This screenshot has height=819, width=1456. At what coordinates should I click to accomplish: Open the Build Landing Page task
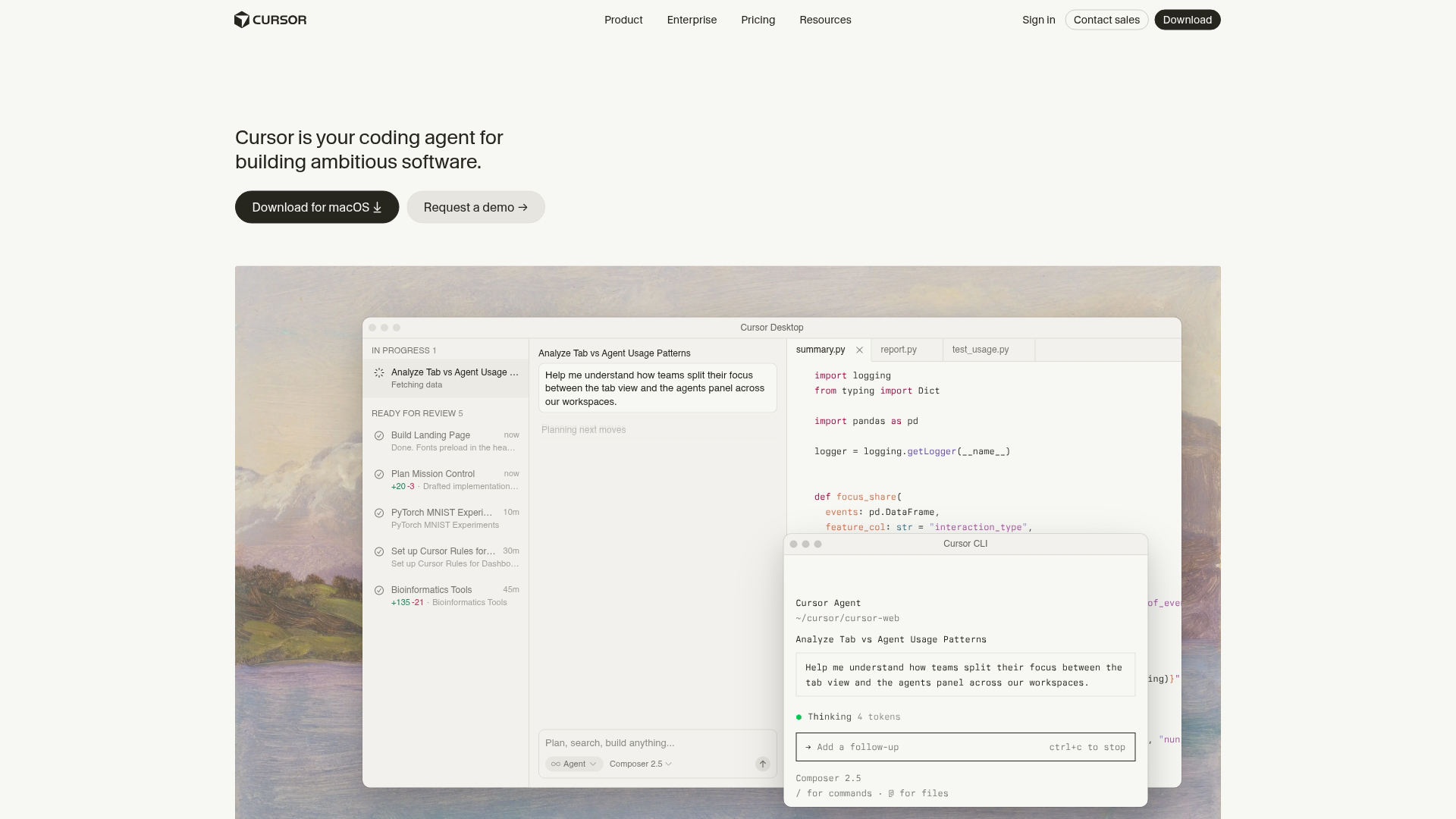(x=446, y=441)
